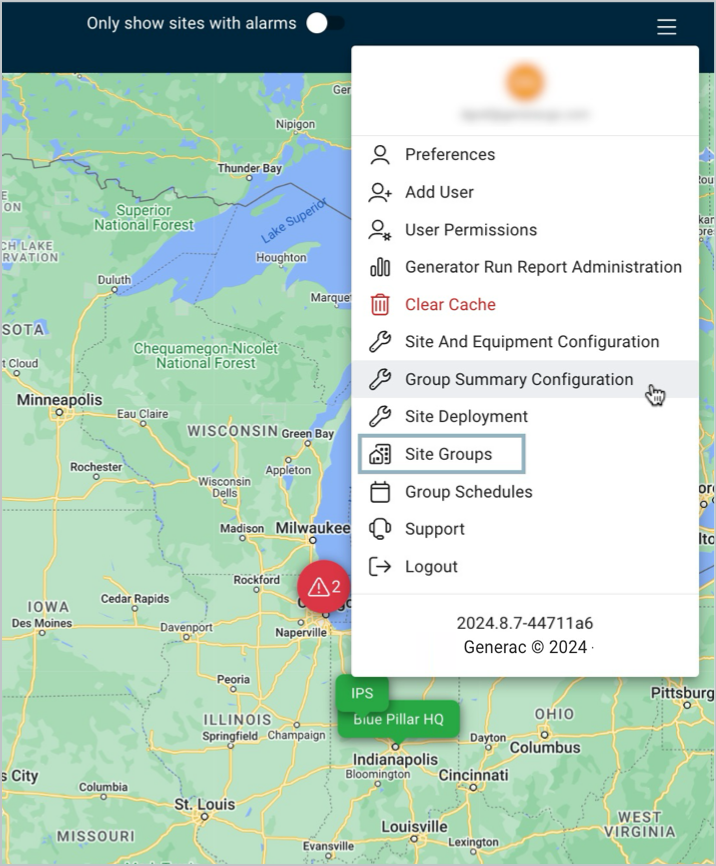Click the Group Schedules calendar icon
The width and height of the screenshot is (716, 866).
tap(380, 492)
